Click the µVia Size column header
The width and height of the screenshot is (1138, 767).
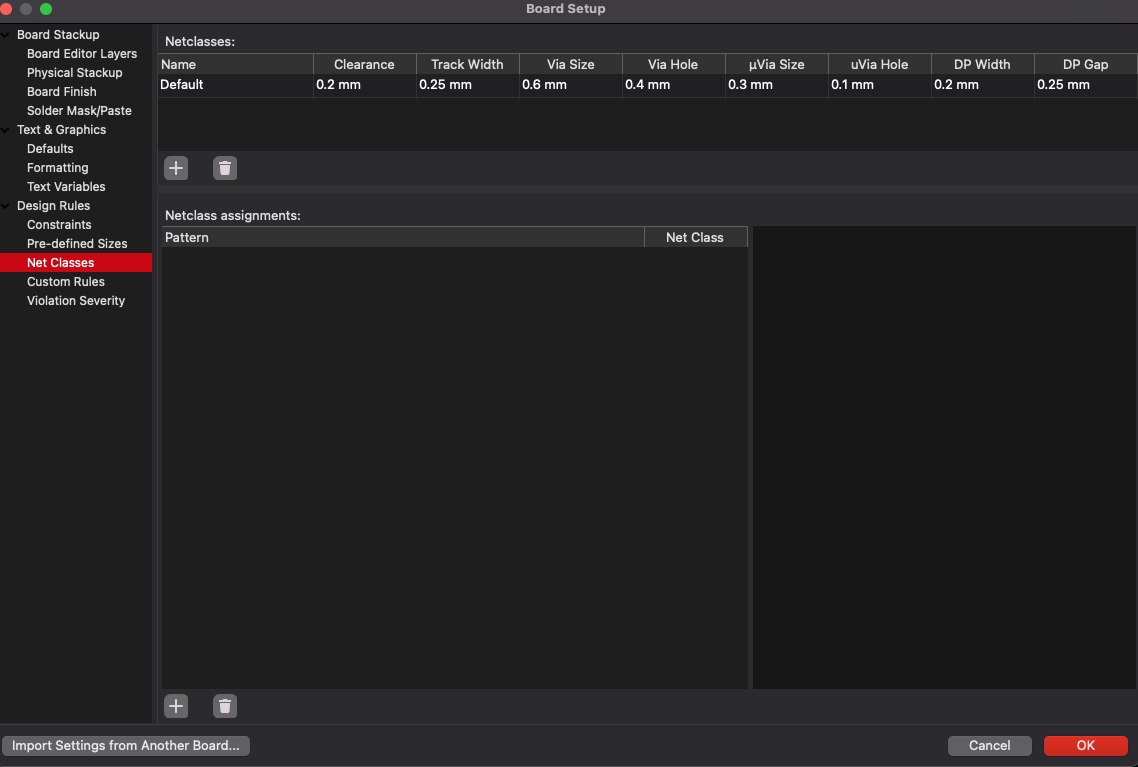click(x=777, y=65)
